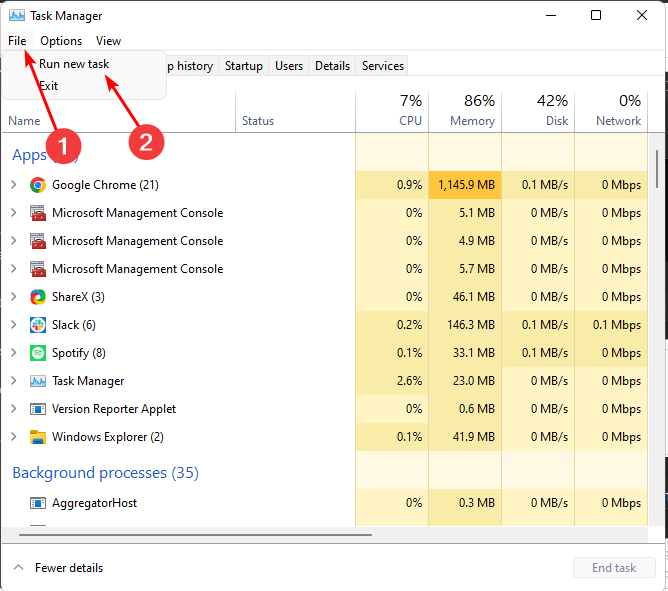Click Slack's 0.1 Mbps network cell

[611, 325]
